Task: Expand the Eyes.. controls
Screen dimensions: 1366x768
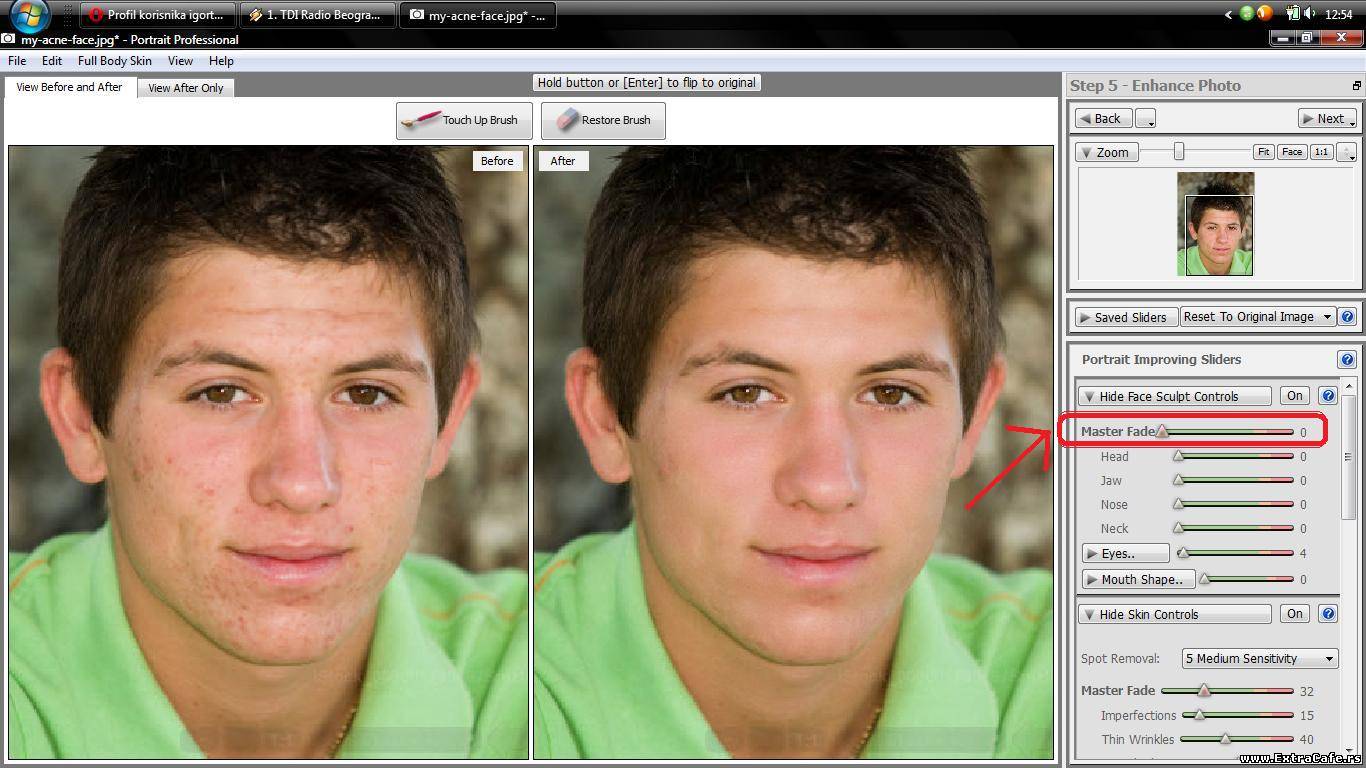Action: (x=1125, y=553)
